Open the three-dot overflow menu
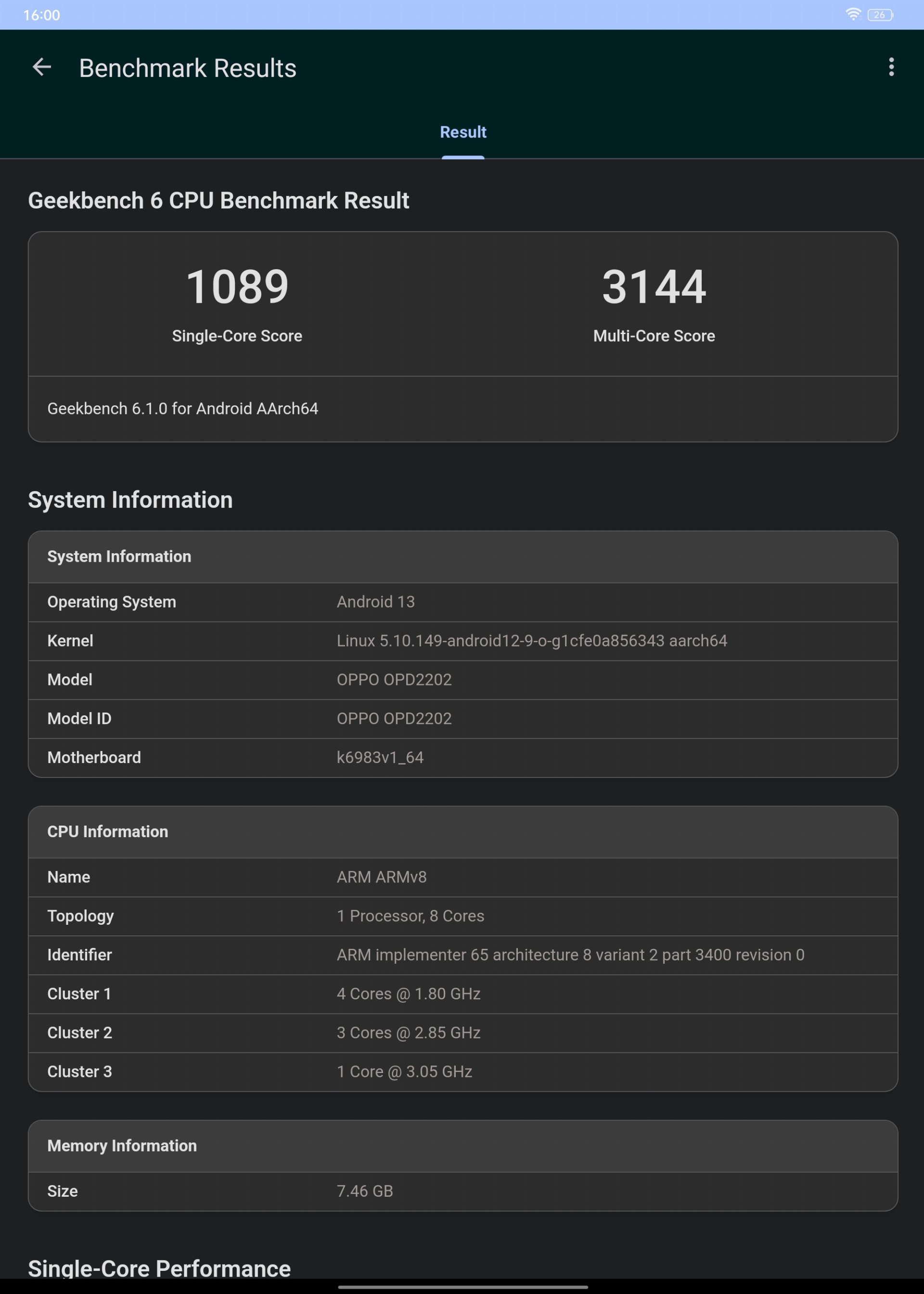The image size is (924, 1294). (891, 67)
